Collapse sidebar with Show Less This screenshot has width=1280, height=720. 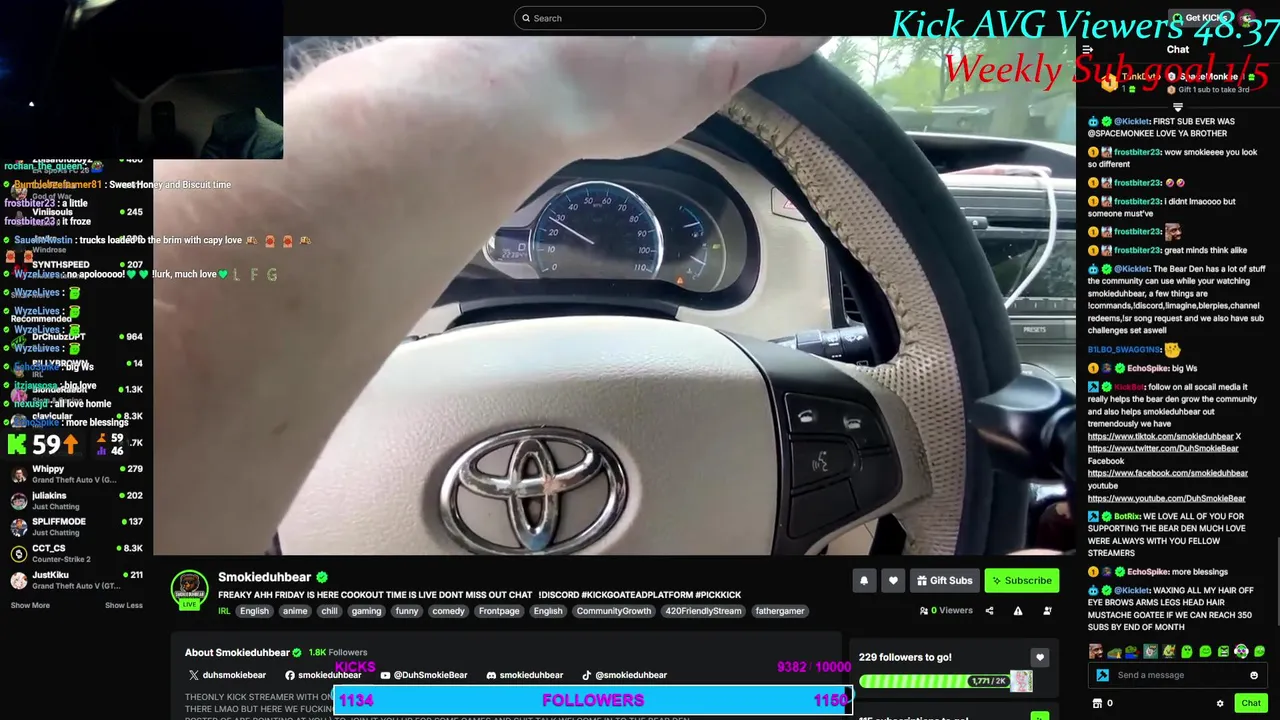[124, 605]
